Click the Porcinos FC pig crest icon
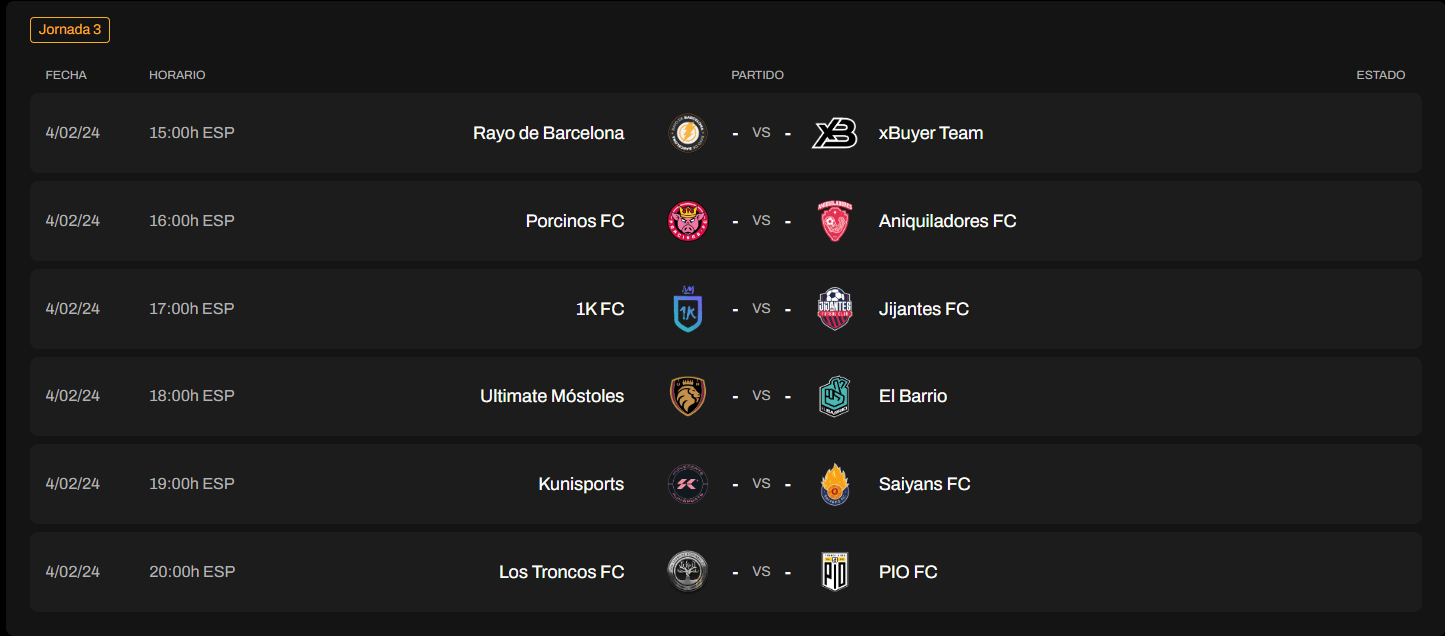Viewport: 1445px width, 636px height. 688,220
